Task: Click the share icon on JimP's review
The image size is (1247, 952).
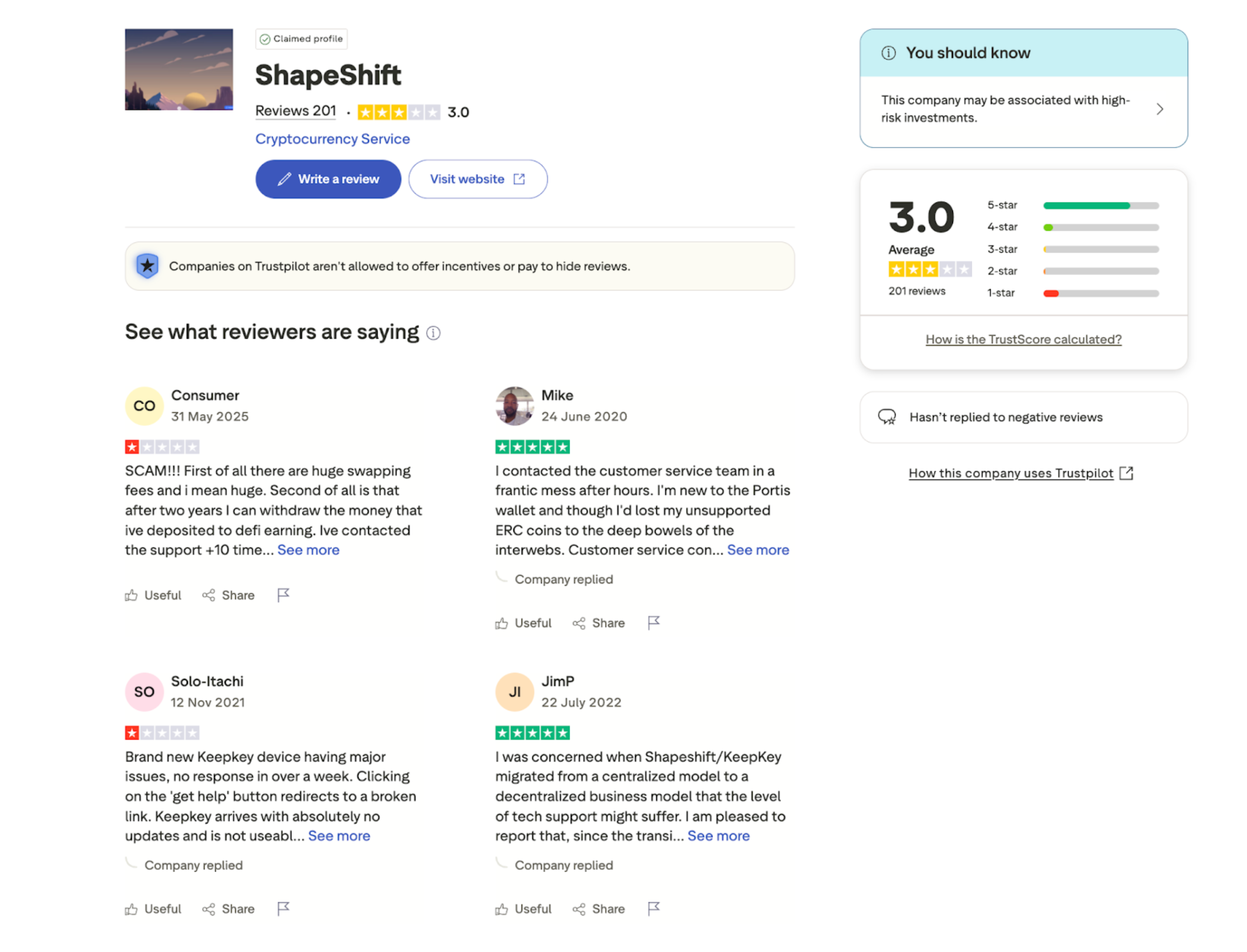Action: [579, 909]
